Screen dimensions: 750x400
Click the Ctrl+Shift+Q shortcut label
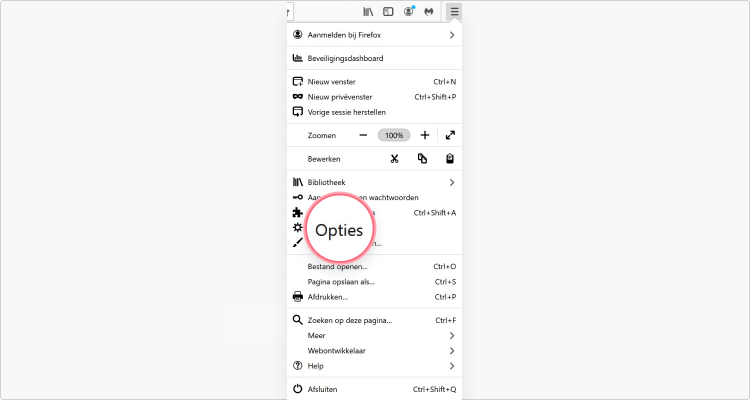pos(435,389)
